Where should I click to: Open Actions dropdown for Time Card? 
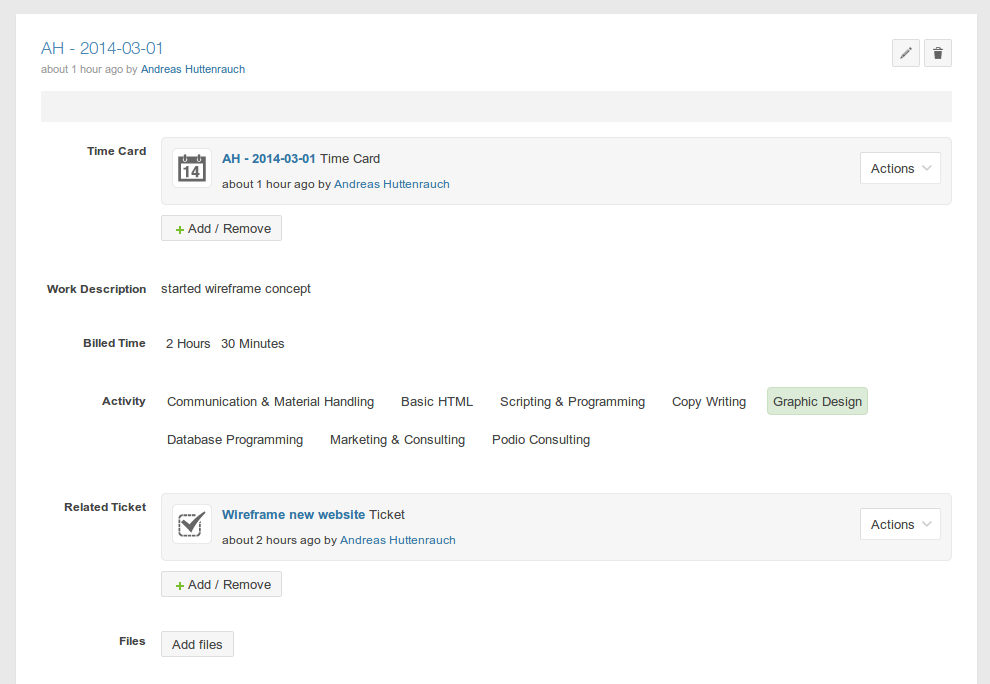tap(900, 169)
